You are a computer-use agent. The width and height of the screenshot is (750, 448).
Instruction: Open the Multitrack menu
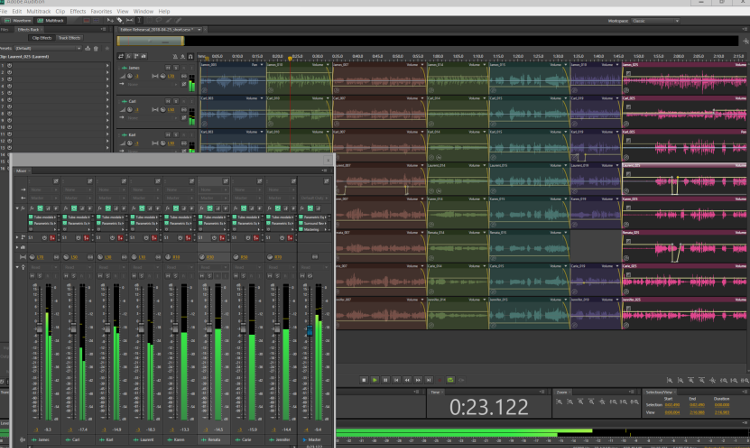39,11
